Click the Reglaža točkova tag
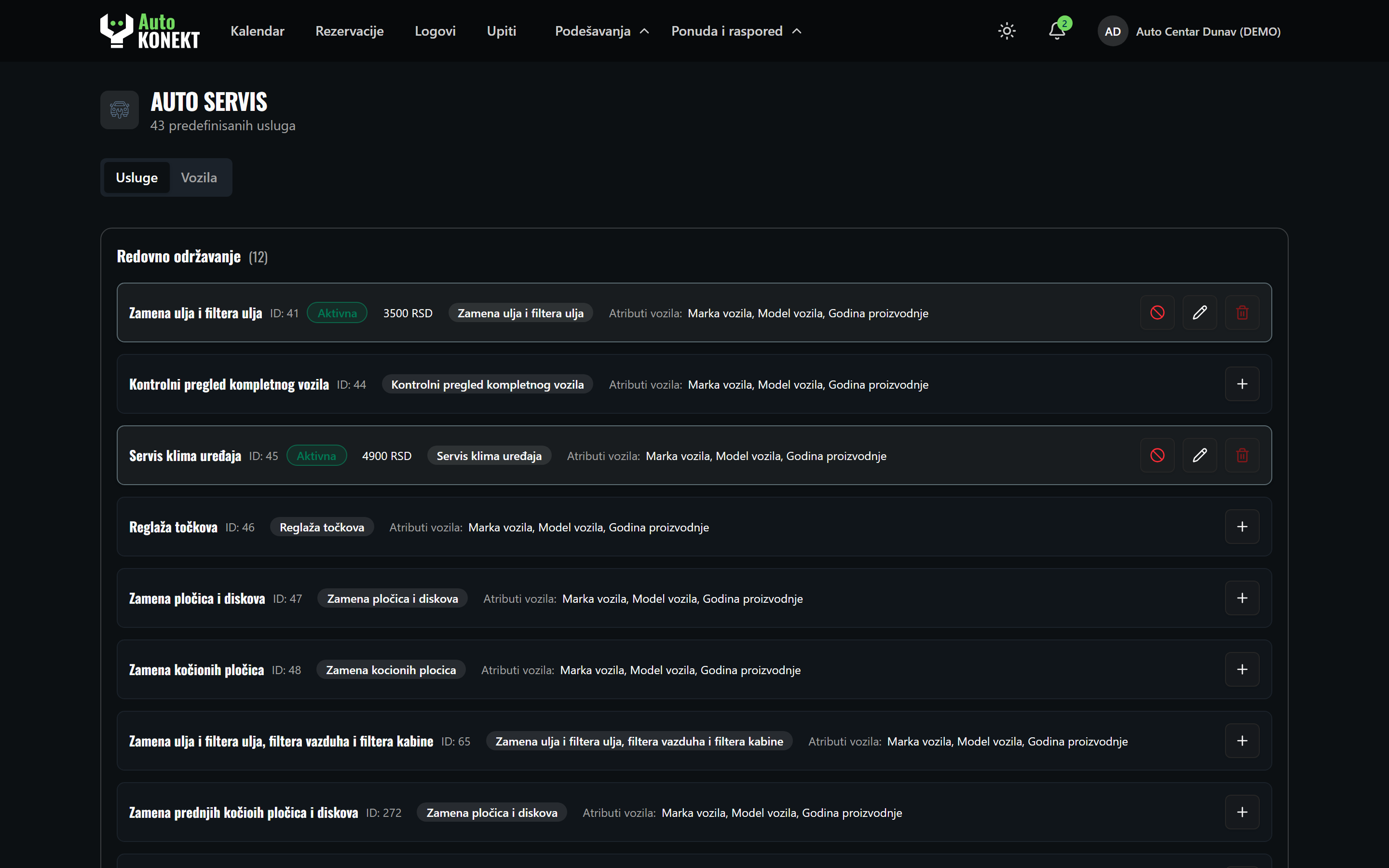This screenshot has width=1389, height=868. (321, 527)
